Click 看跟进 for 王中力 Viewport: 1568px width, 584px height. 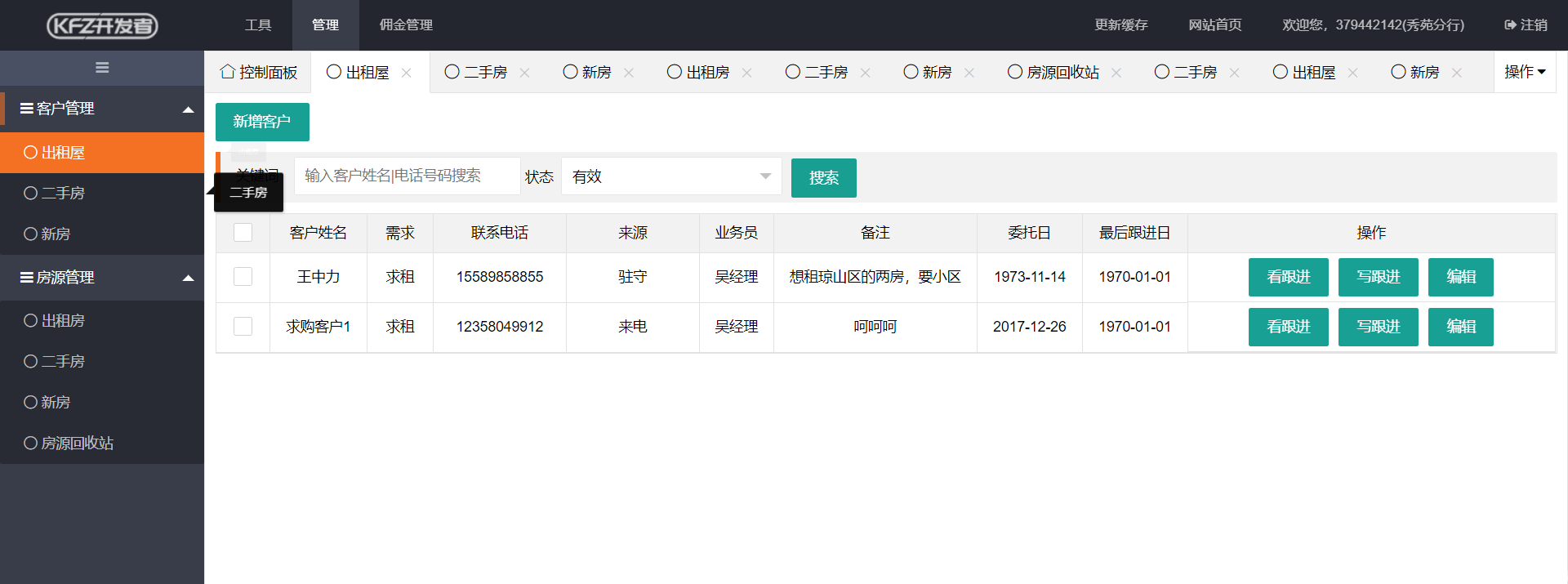tap(1288, 277)
